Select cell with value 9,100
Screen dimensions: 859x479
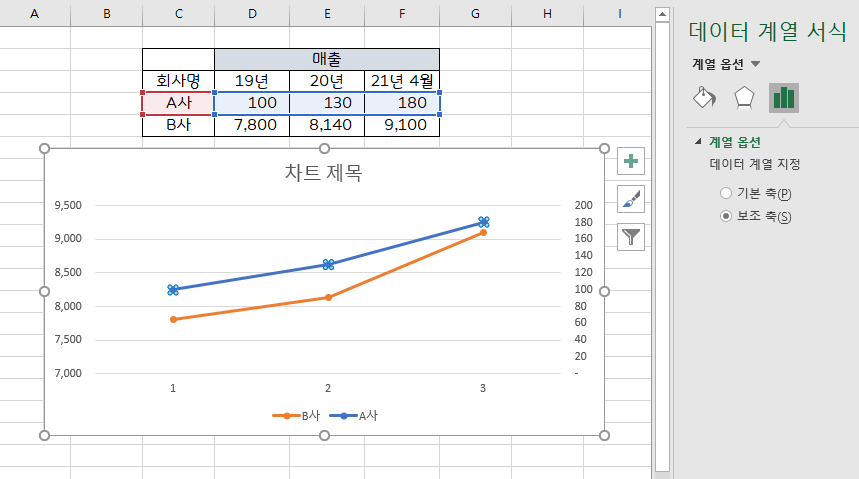[x=402, y=125]
